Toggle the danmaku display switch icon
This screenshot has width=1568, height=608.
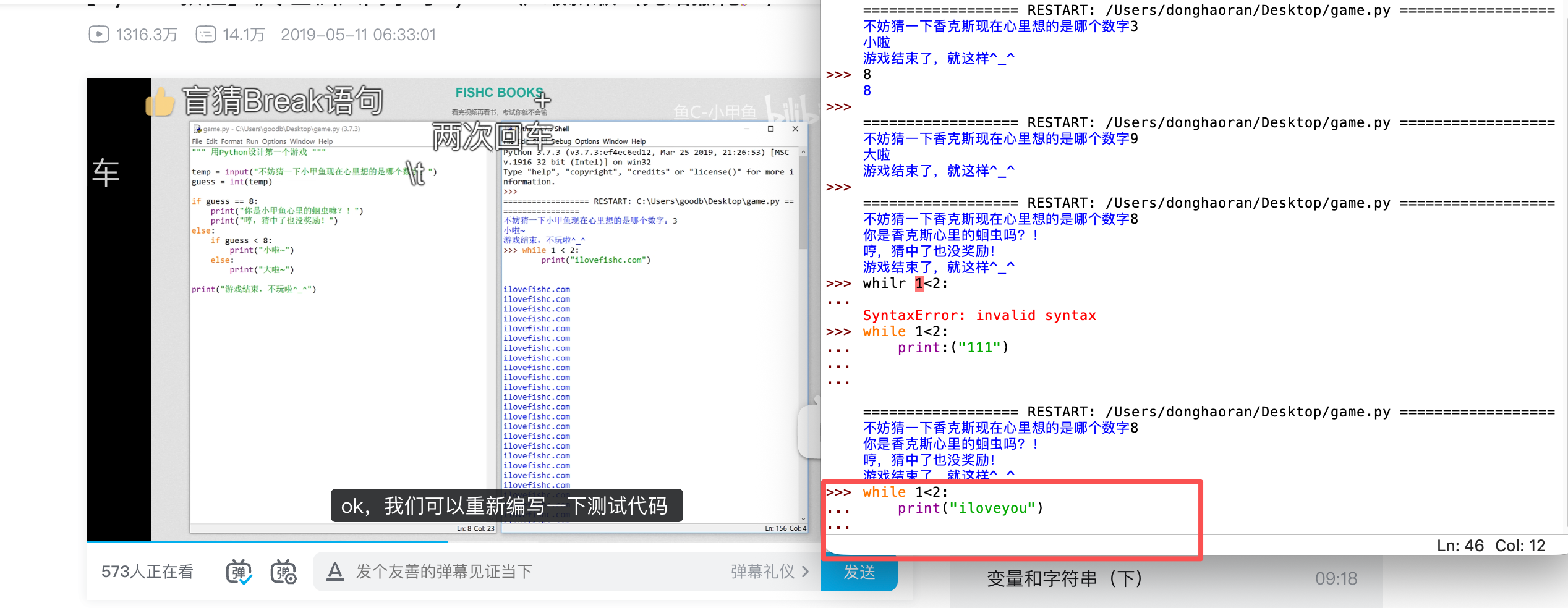point(239,572)
